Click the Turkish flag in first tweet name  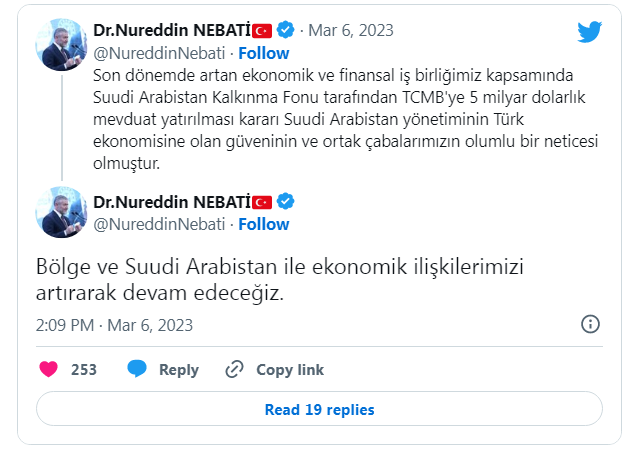tap(262, 32)
